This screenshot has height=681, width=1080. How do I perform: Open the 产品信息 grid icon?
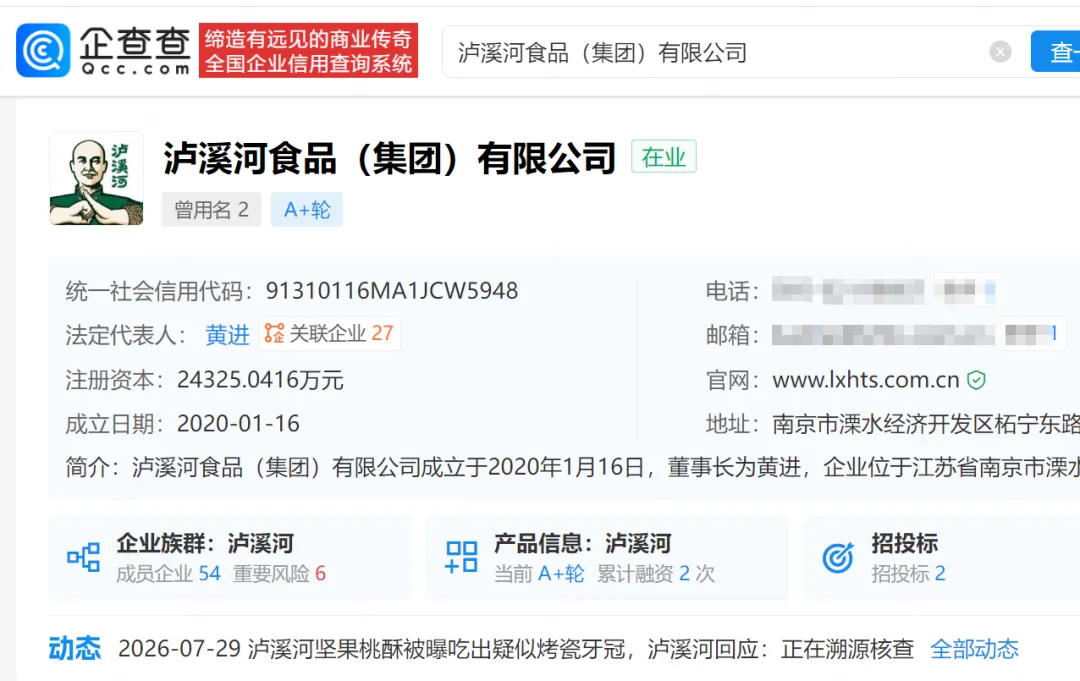click(461, 557)
